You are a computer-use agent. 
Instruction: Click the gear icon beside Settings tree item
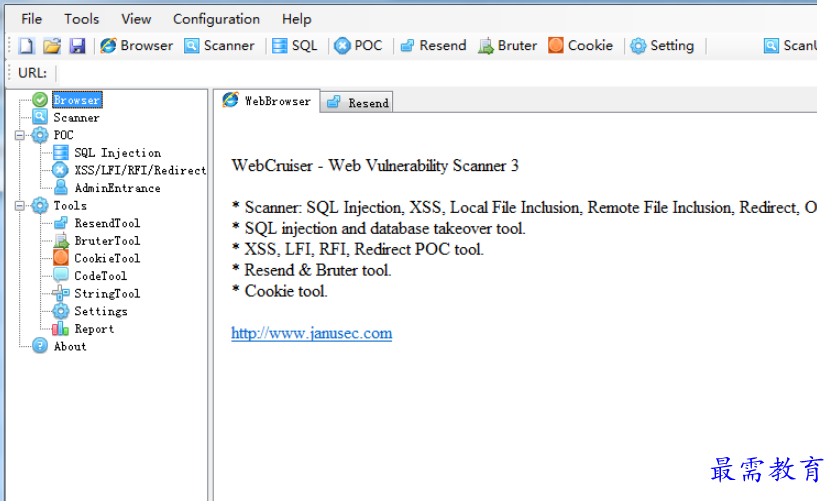[60, 311]
